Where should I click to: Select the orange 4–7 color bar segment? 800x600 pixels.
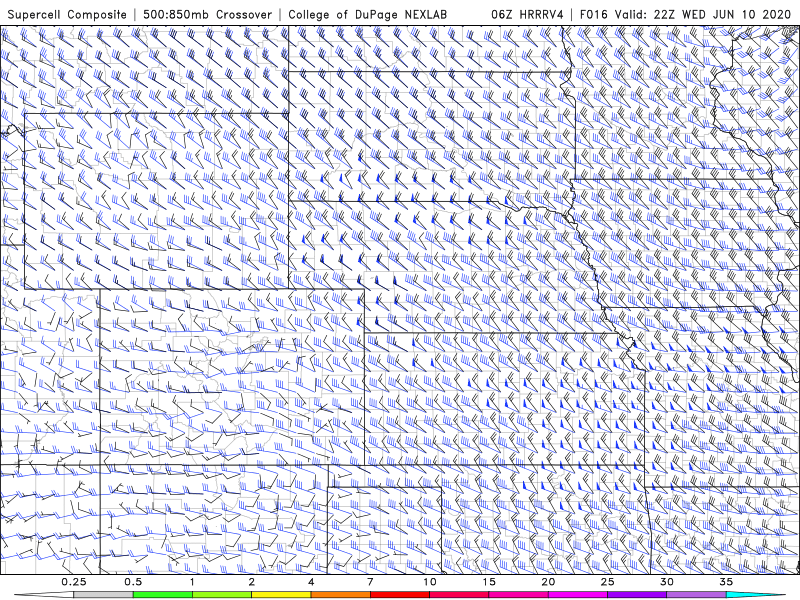[x=340, y=595]
